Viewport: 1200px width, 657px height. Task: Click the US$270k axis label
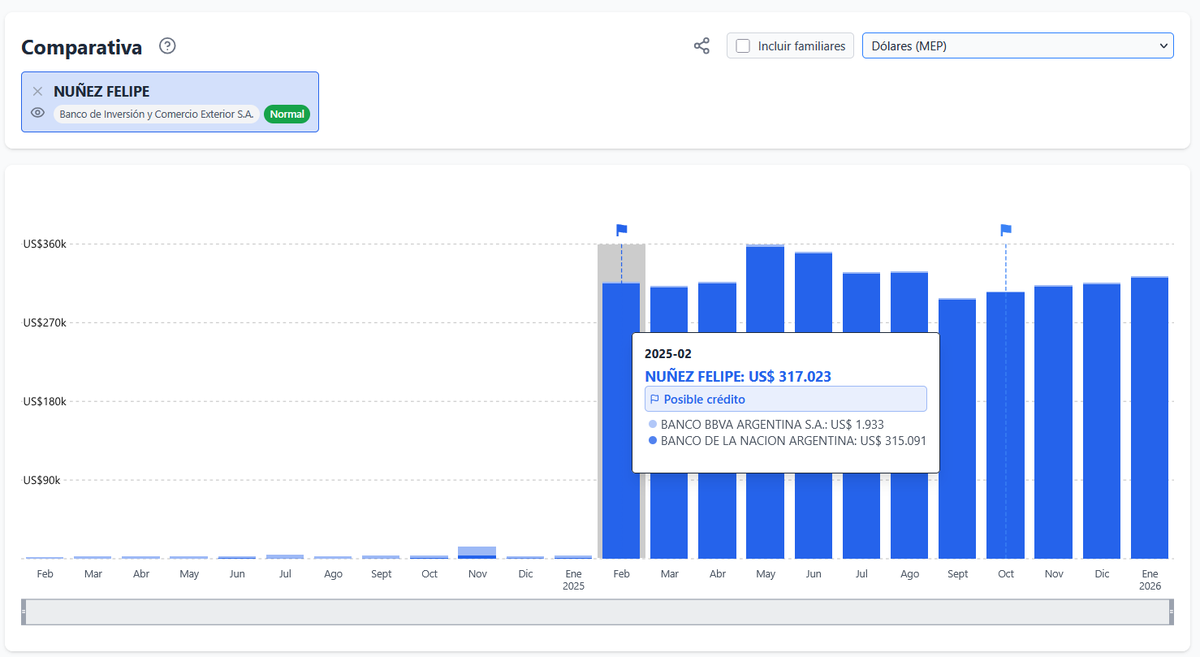(x=45, y=323)
